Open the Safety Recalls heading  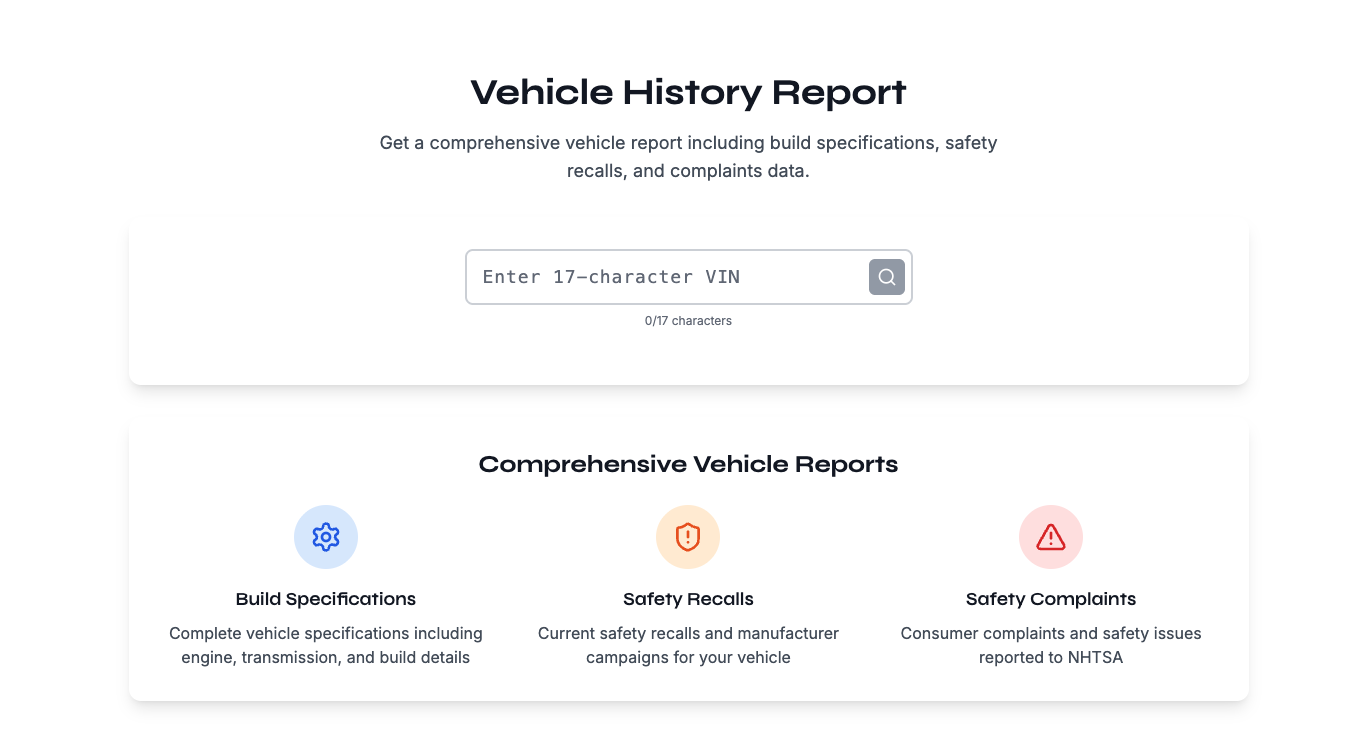click(688, 599)
